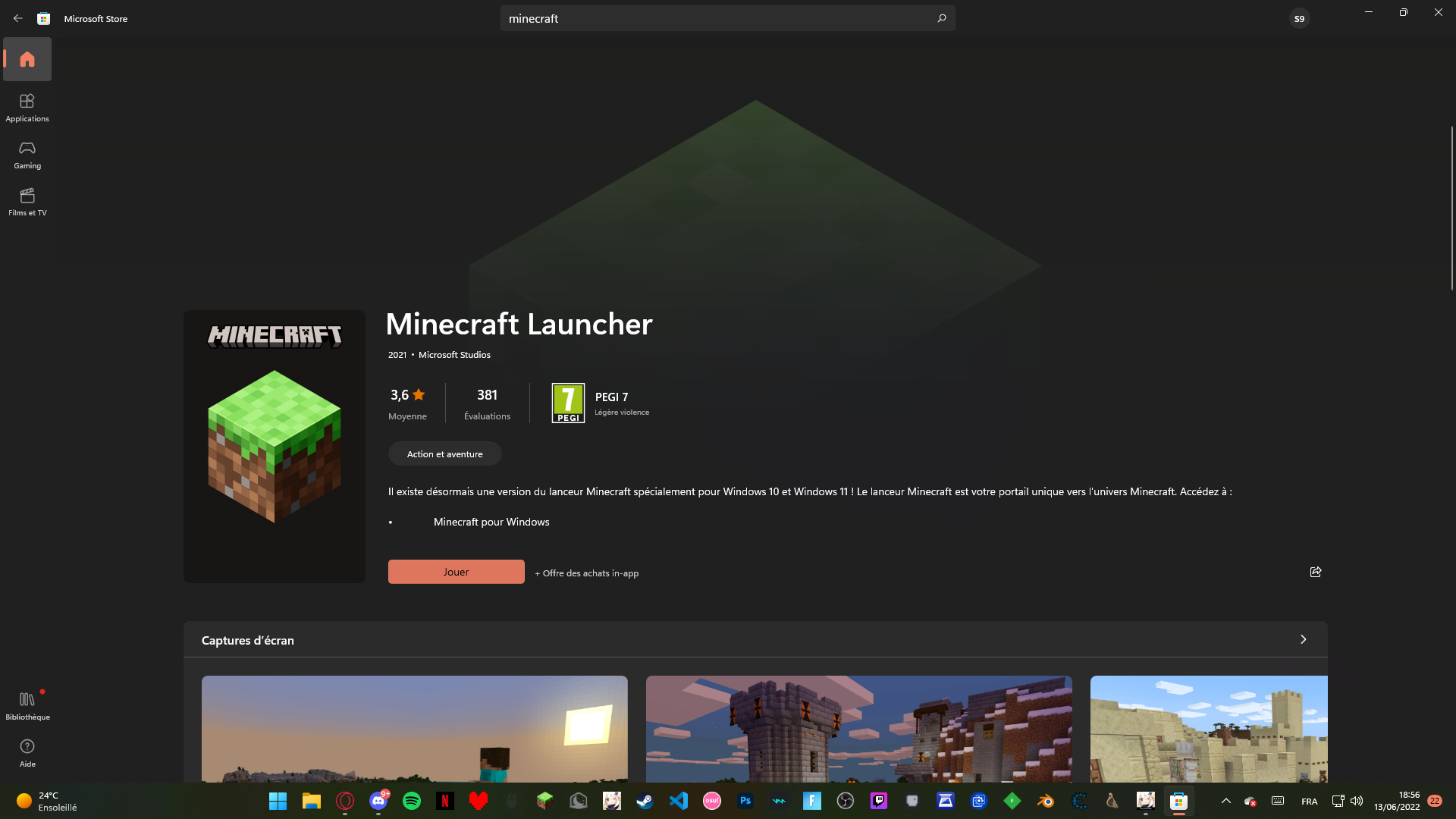
Task: Open Spotify from the taskbar
Action: pos(412,801)
